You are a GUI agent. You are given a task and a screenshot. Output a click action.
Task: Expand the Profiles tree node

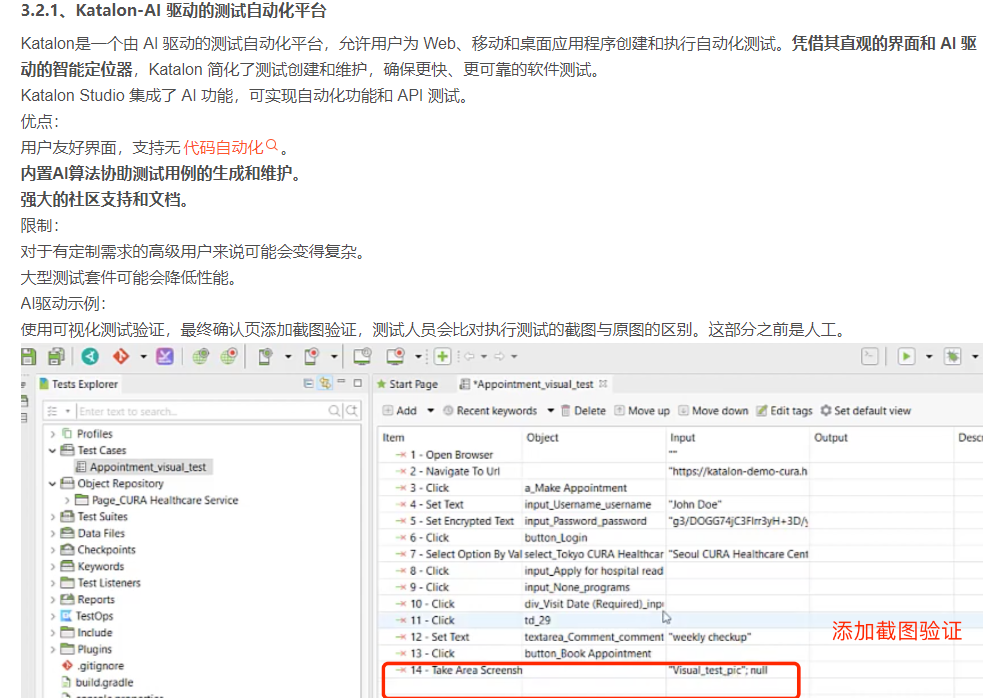click(53, 434)
